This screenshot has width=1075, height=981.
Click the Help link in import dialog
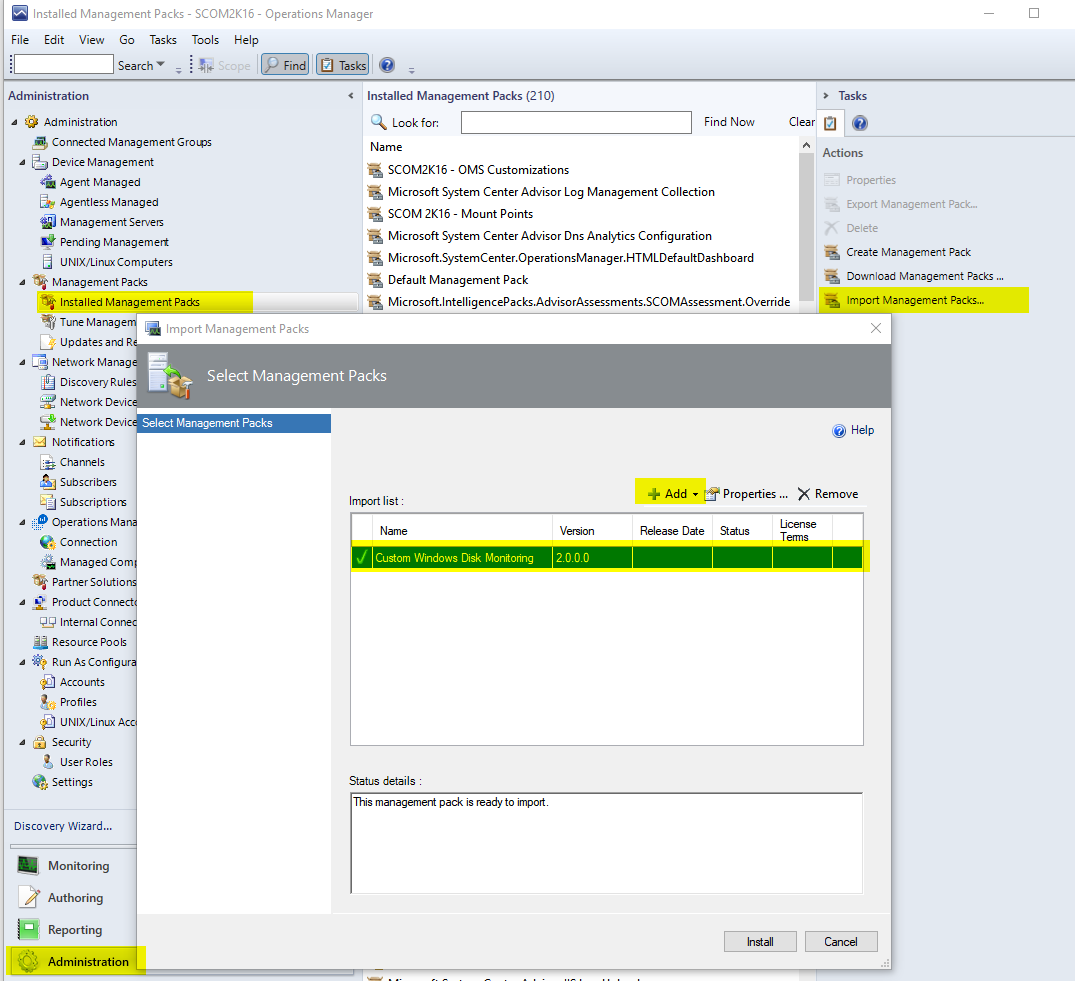(853, 430)
